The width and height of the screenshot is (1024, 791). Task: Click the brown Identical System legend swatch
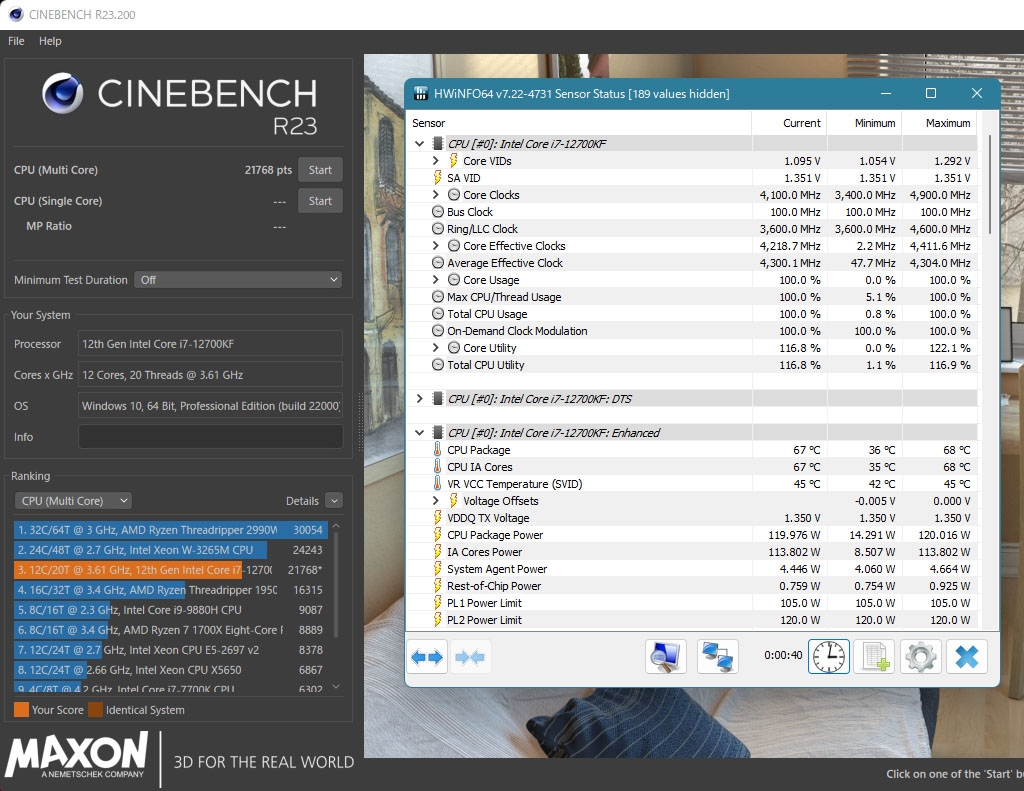tap(96, 709)
